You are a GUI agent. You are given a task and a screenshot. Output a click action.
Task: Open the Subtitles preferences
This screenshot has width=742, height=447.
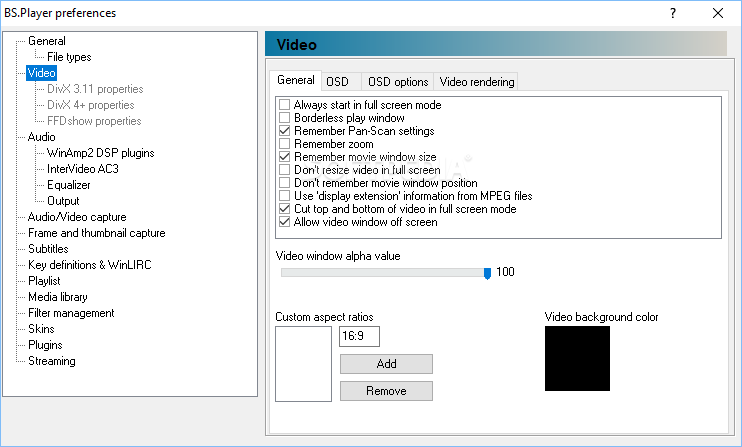coord(48,249)
